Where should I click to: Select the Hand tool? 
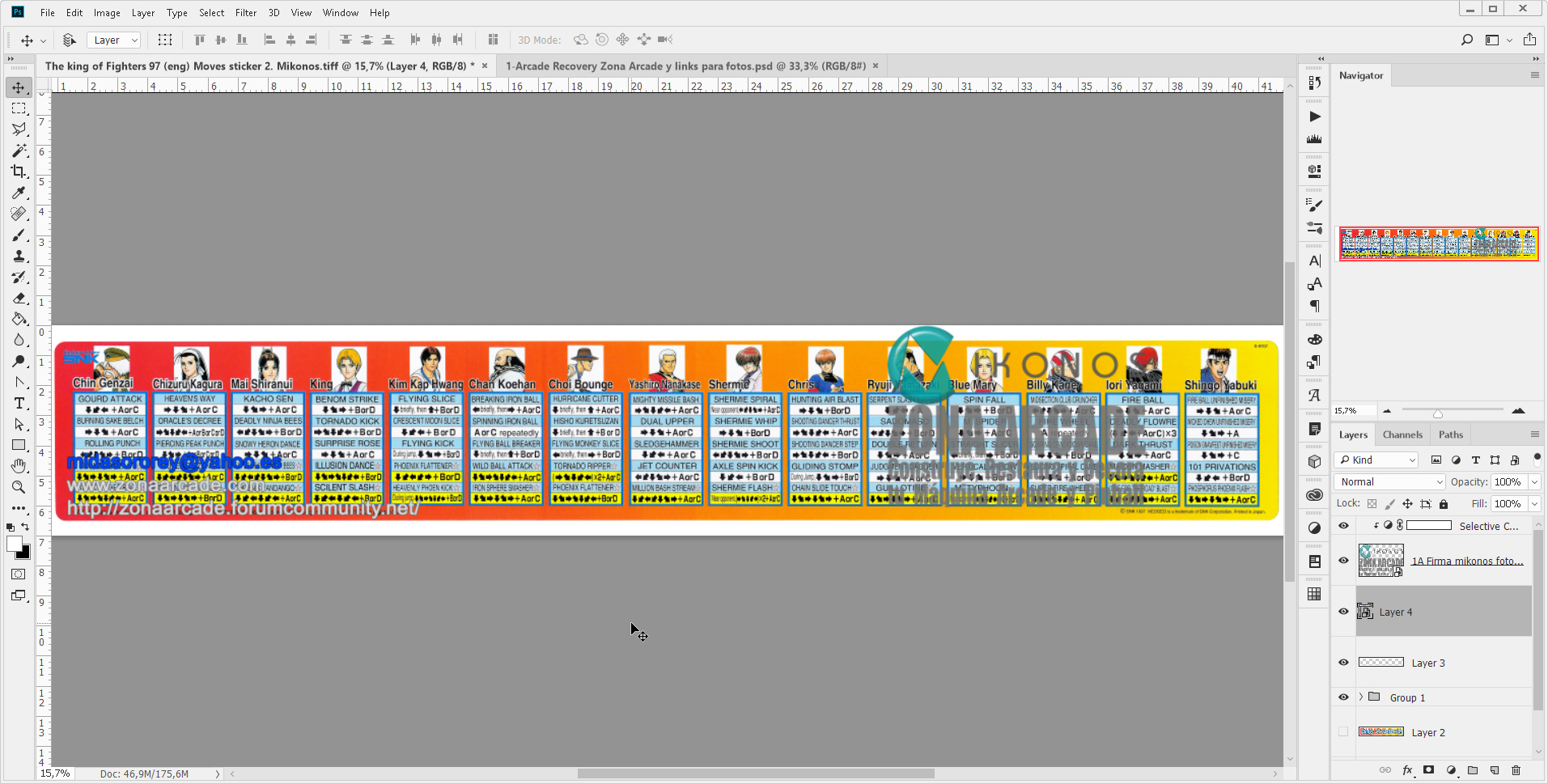(19, 466)
